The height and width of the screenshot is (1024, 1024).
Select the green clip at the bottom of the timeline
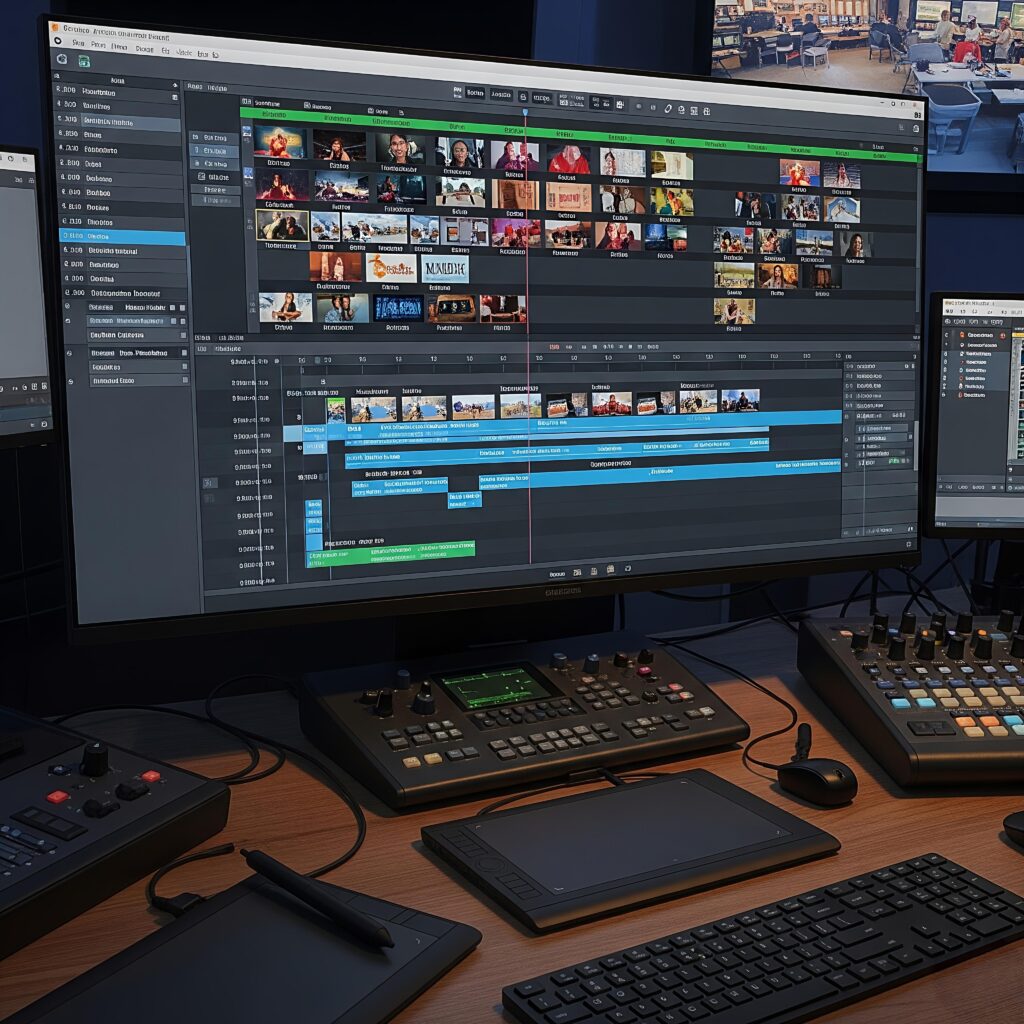391,552
